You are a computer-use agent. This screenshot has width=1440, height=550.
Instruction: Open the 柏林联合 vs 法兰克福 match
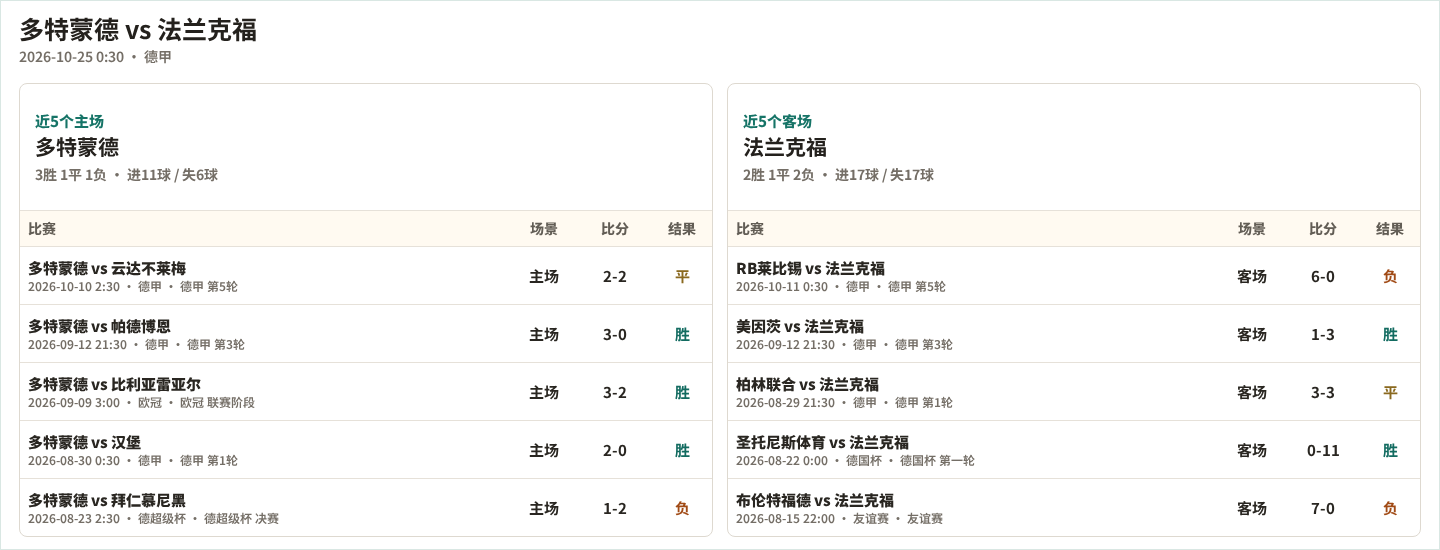point(1074,392)
